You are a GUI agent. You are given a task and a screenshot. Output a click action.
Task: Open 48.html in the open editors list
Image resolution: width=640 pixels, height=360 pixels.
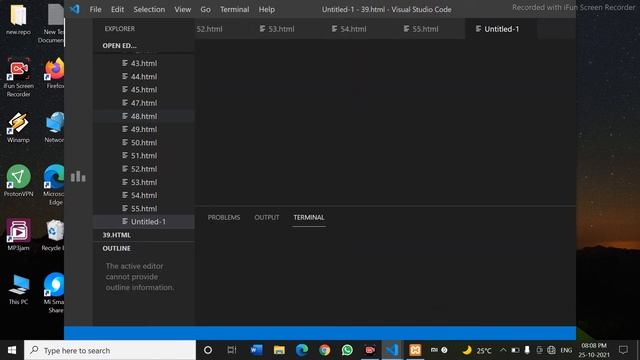144,116
